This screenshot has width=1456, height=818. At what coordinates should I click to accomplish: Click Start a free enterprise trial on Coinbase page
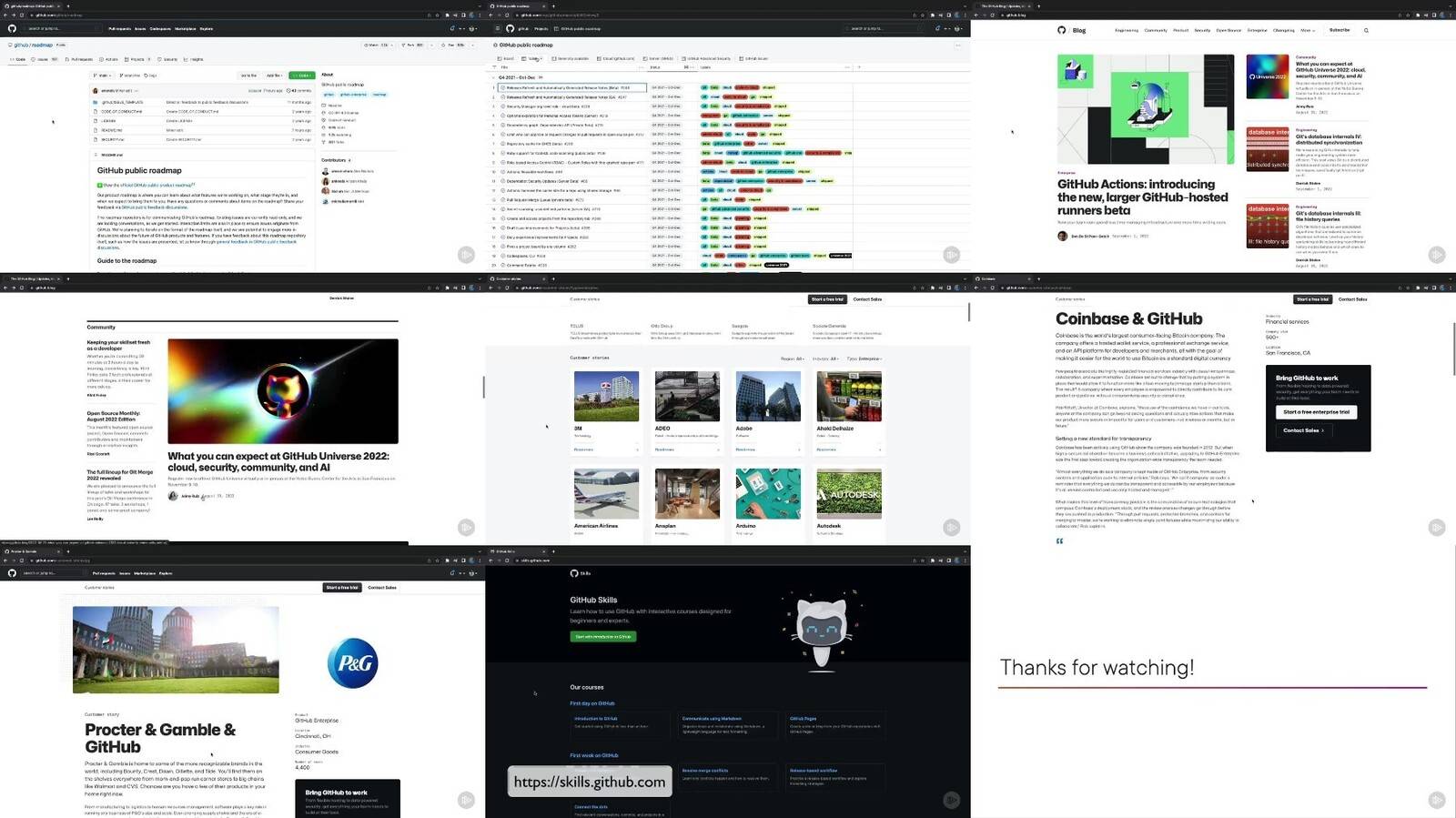pyautogui.click(x=1317, y=412)
